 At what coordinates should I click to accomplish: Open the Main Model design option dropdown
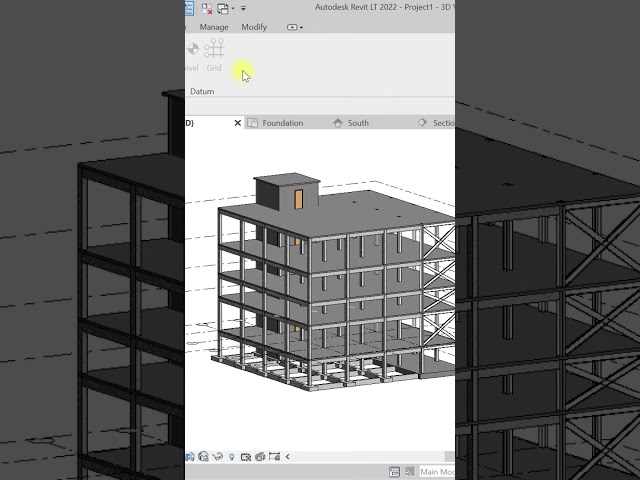pyautogui.click(x=438, y=472)
